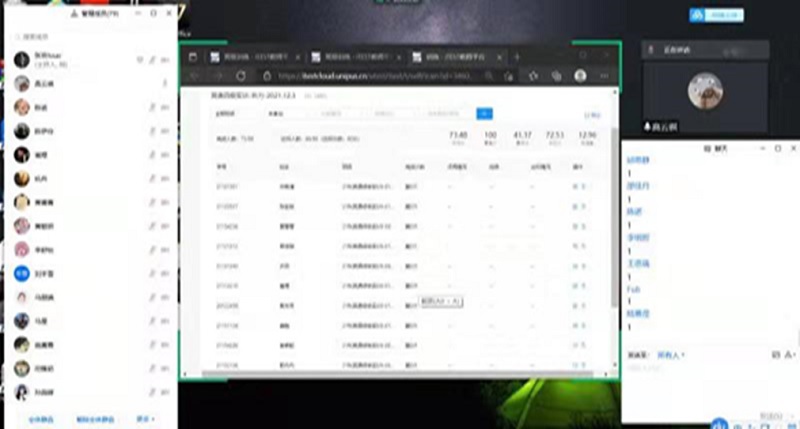This screenshot has height=429, width=800.
Task: Open the first filter dropdown above the table
Action: click(227, 114)
